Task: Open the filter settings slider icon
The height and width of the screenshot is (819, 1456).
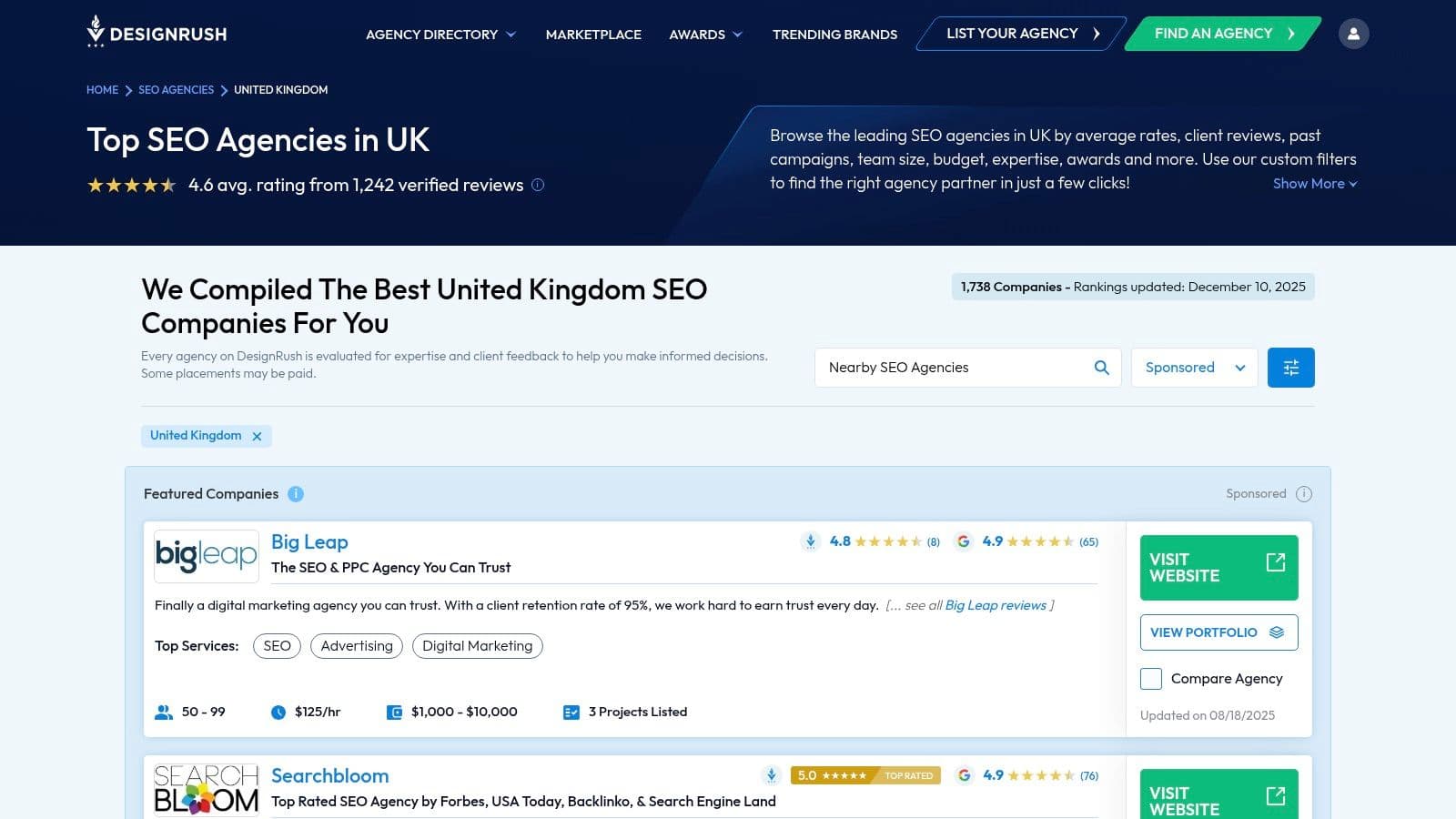Action: pyautogui.click(x=1290, y=368)
